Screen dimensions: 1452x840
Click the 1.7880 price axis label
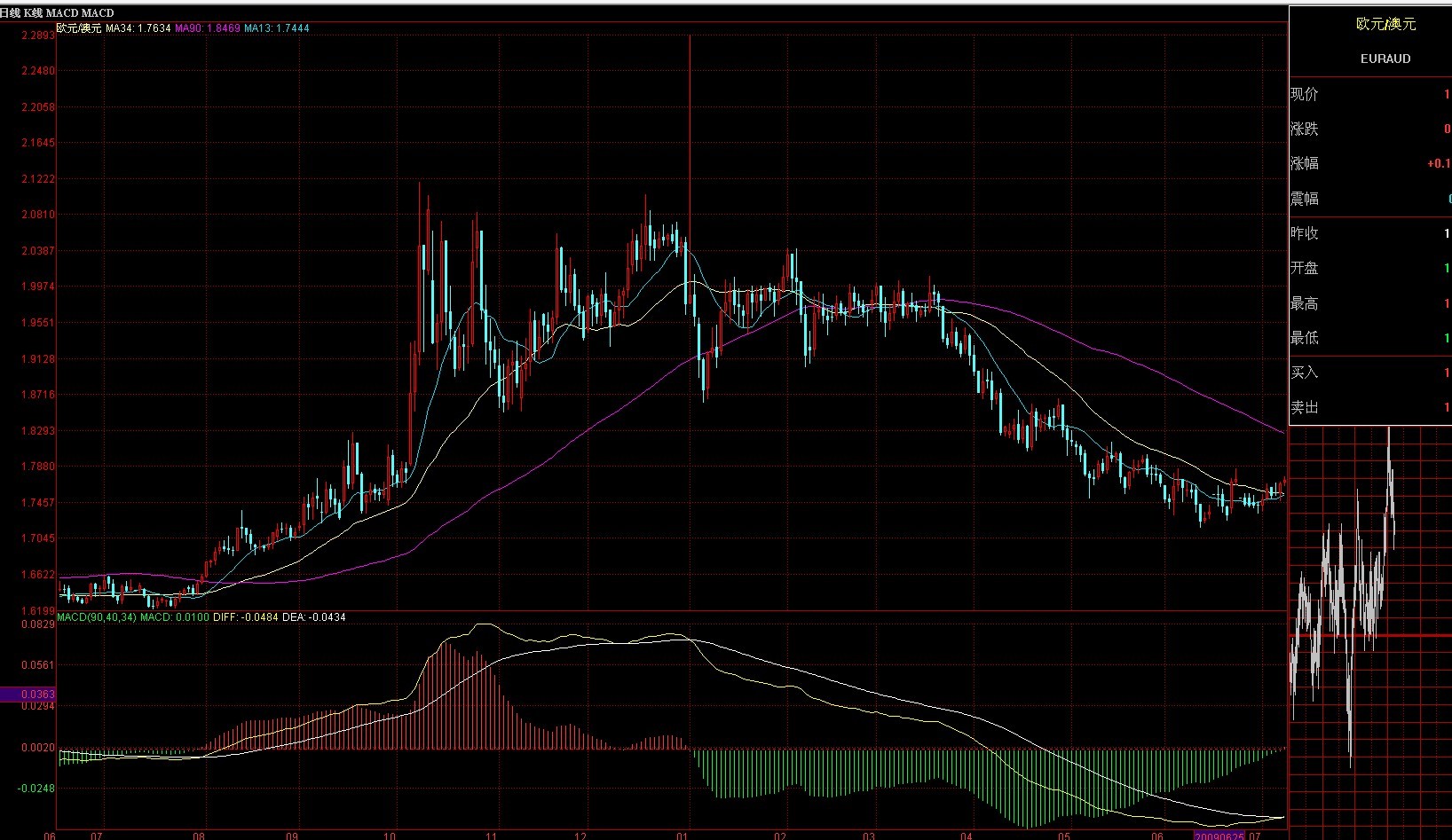pos(38,467)
